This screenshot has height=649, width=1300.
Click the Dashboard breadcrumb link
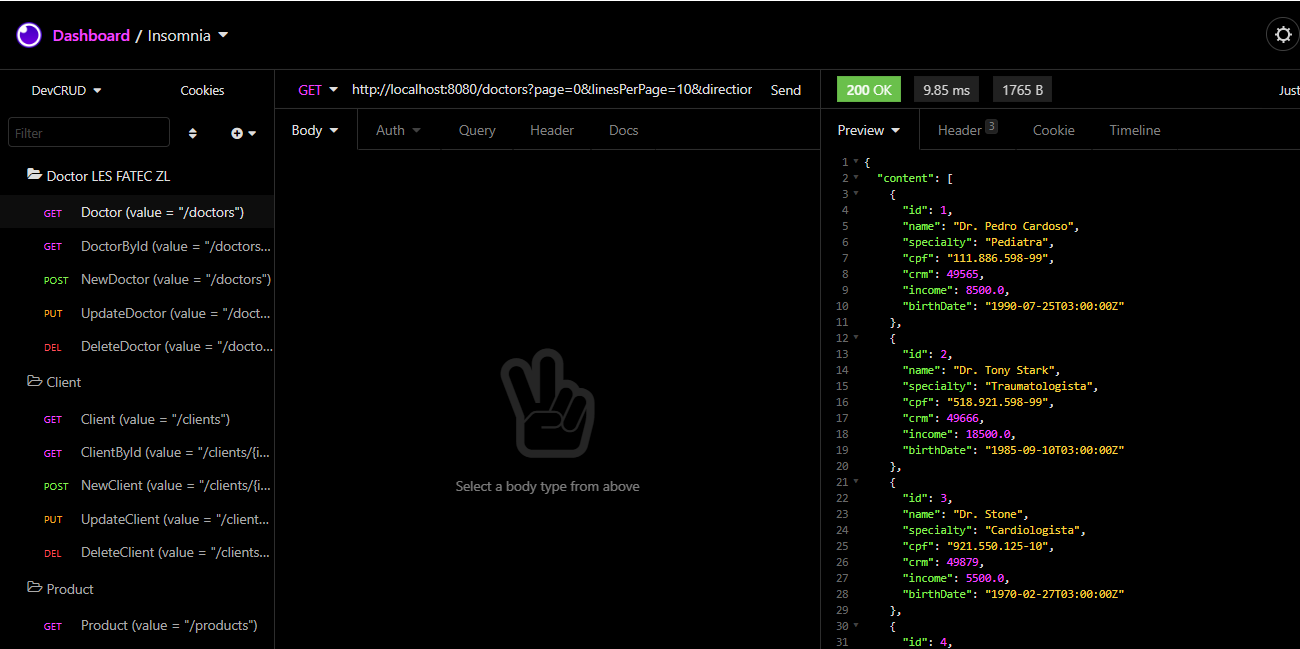pyautogui.click(x=91, y=34)
